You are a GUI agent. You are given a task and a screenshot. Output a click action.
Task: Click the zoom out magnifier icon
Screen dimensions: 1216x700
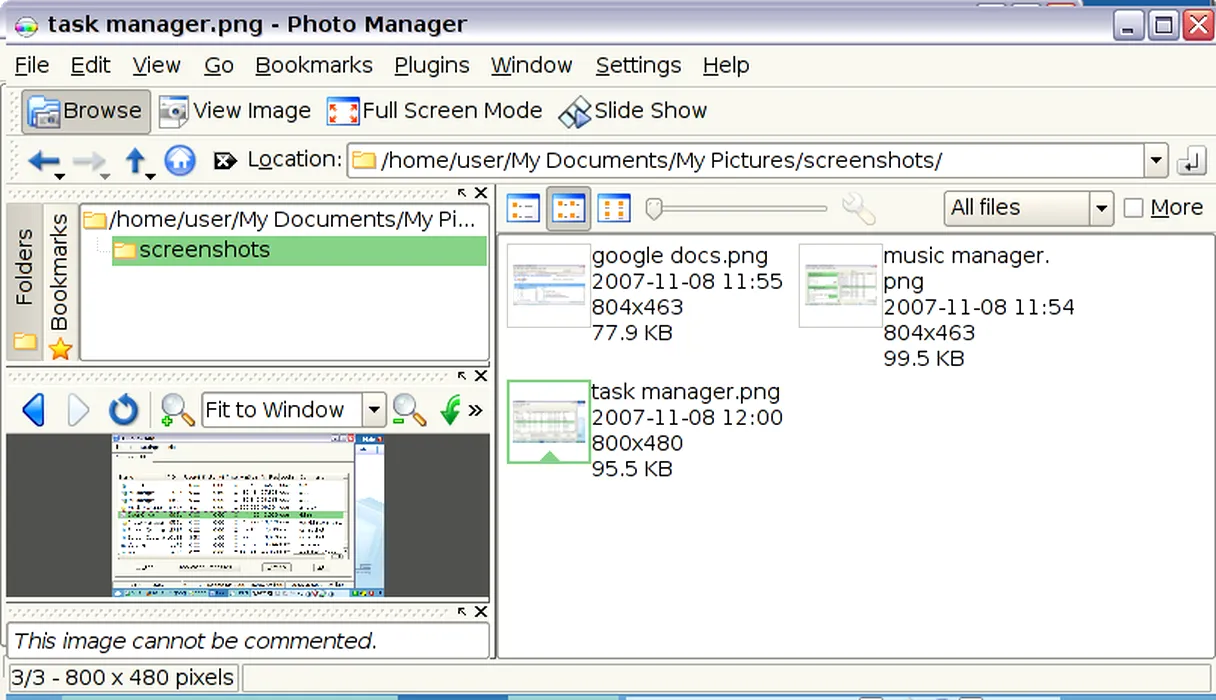tap(409, 410)
